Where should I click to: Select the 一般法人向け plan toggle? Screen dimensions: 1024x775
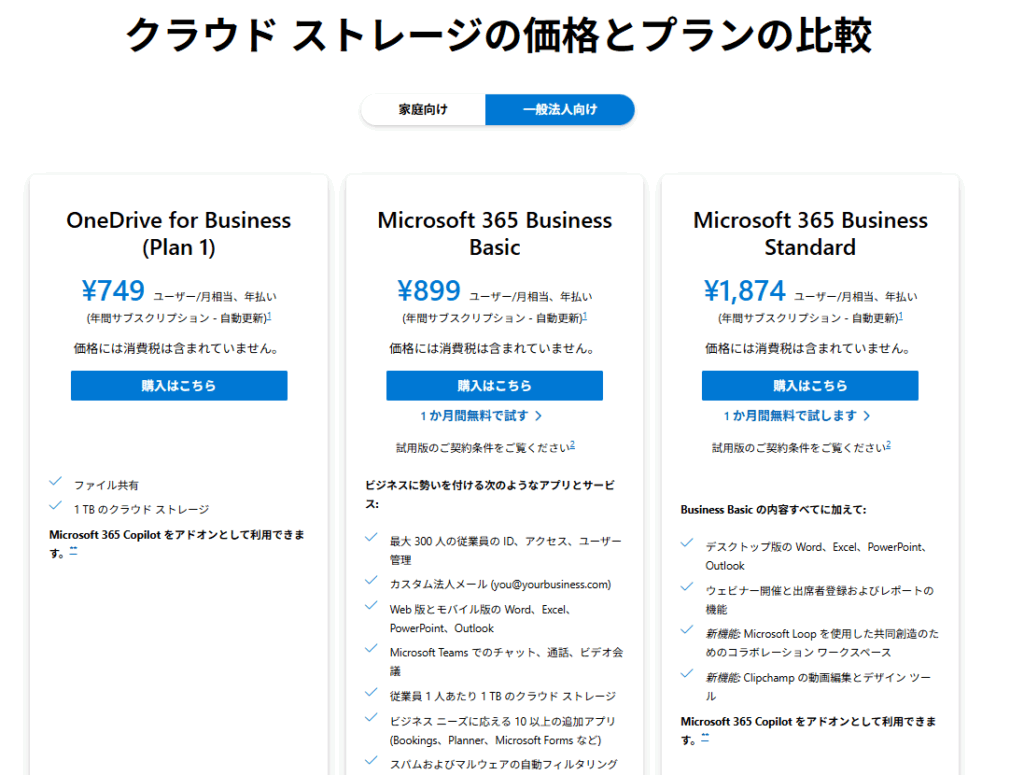560,110
